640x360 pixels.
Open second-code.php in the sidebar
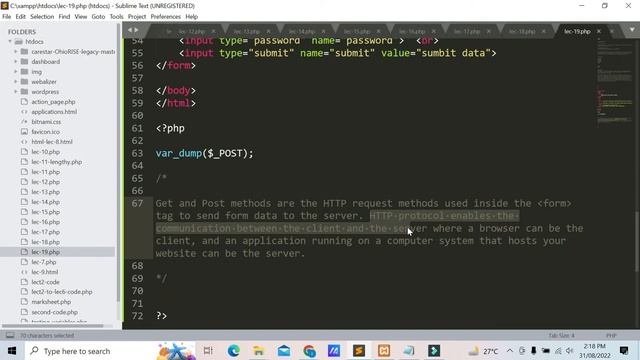[x=54, y=312]
